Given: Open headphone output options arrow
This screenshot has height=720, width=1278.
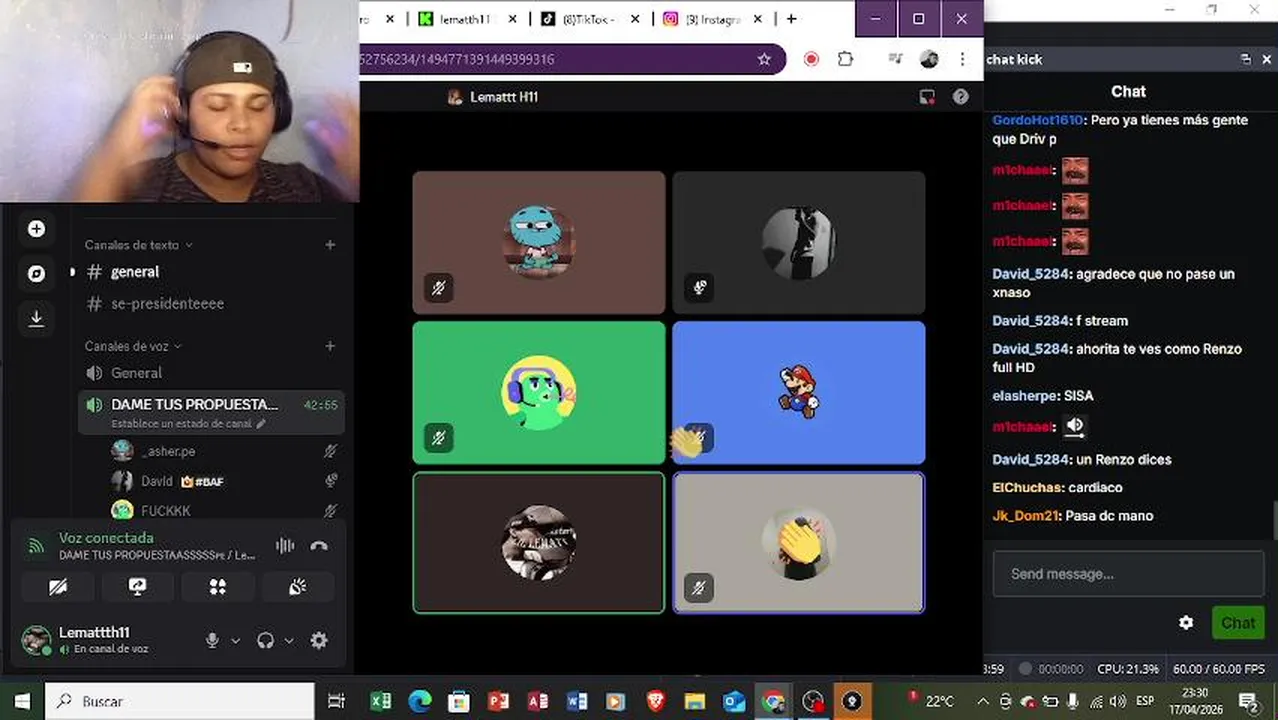Looking at the screenshot, I should click(x=289, y=641).
